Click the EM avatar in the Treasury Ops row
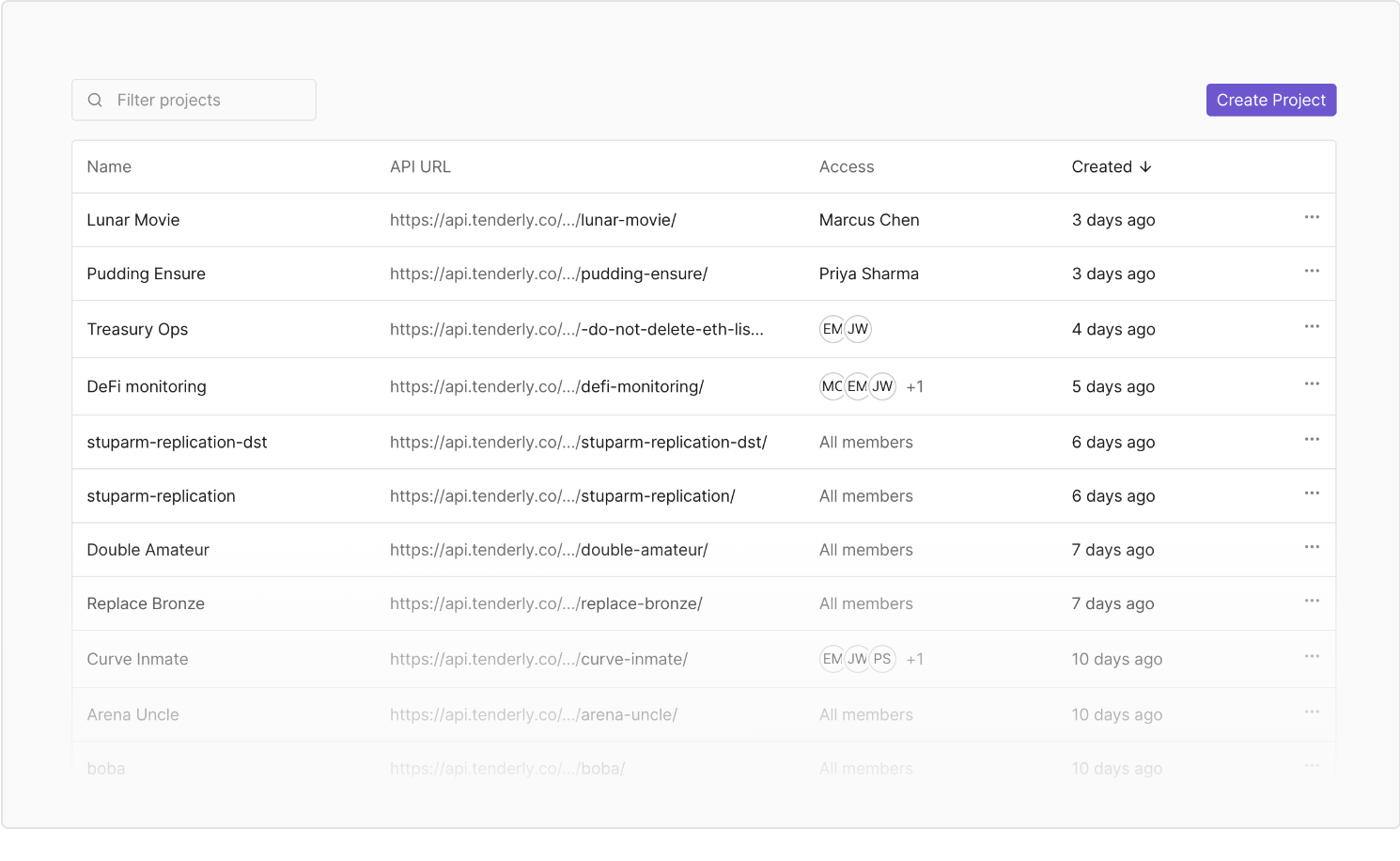 [832, 329]
